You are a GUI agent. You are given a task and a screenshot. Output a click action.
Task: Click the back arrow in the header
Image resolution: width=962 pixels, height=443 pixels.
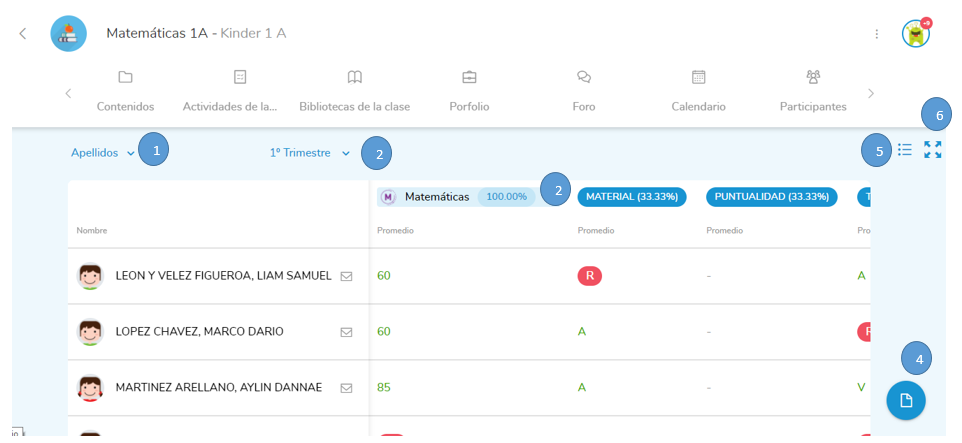(23, 34)
